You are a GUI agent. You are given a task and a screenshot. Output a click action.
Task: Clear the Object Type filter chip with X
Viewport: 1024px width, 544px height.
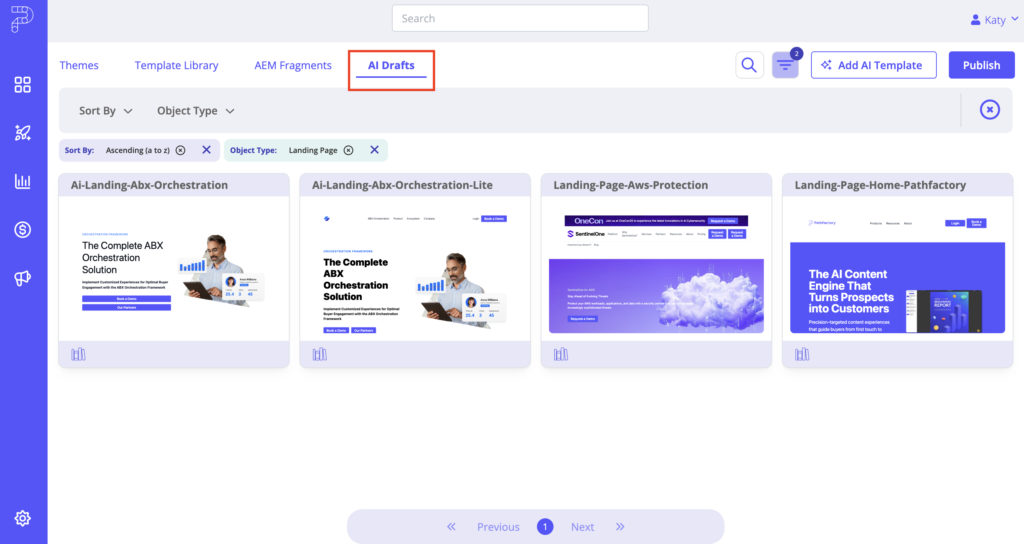pyautogui.click(x=374, y=150)
